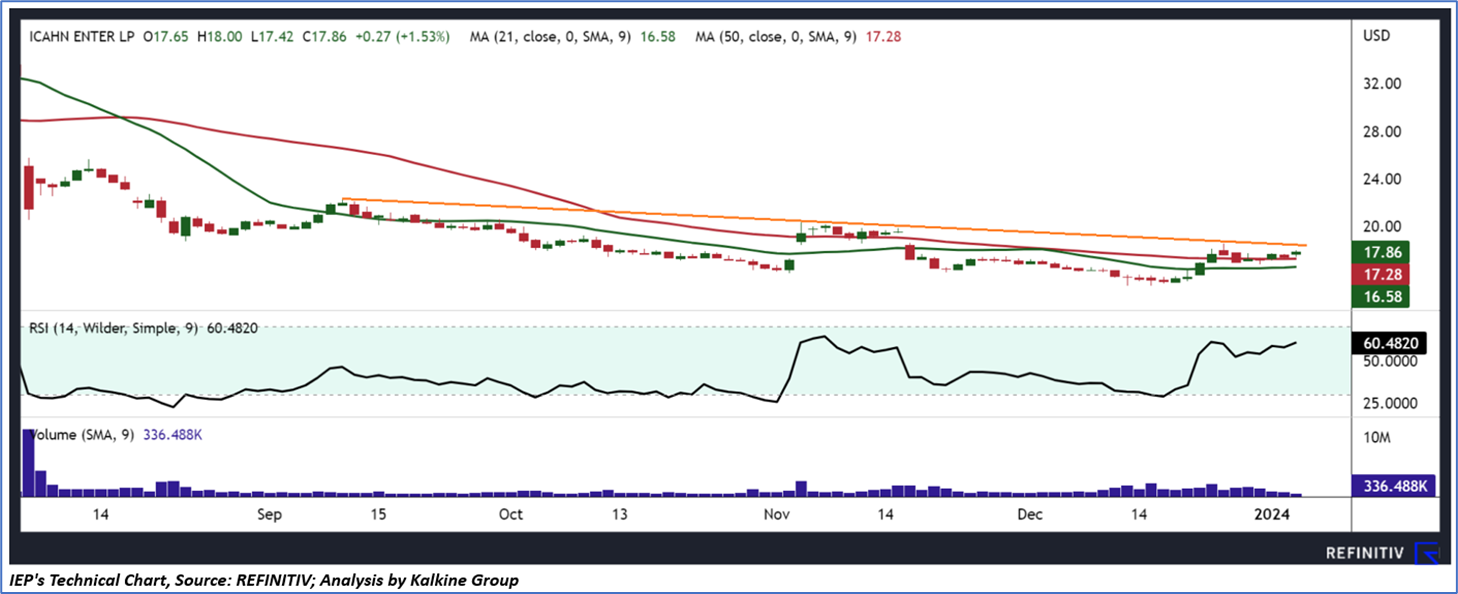Click the 2024 label on time axis
1458x594 pixels.
(x=1272, y=514)
